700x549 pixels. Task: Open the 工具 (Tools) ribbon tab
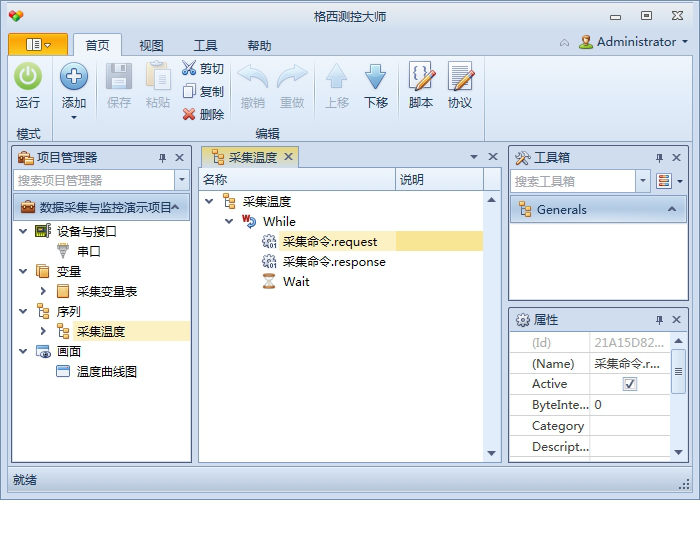click(x=205, y=46)
